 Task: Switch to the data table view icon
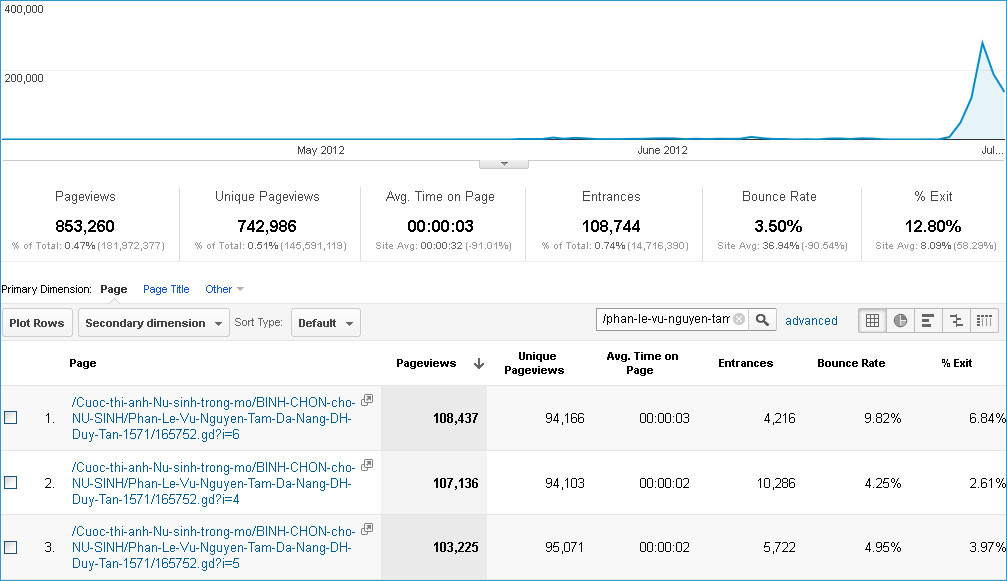[x=872, y=320]
